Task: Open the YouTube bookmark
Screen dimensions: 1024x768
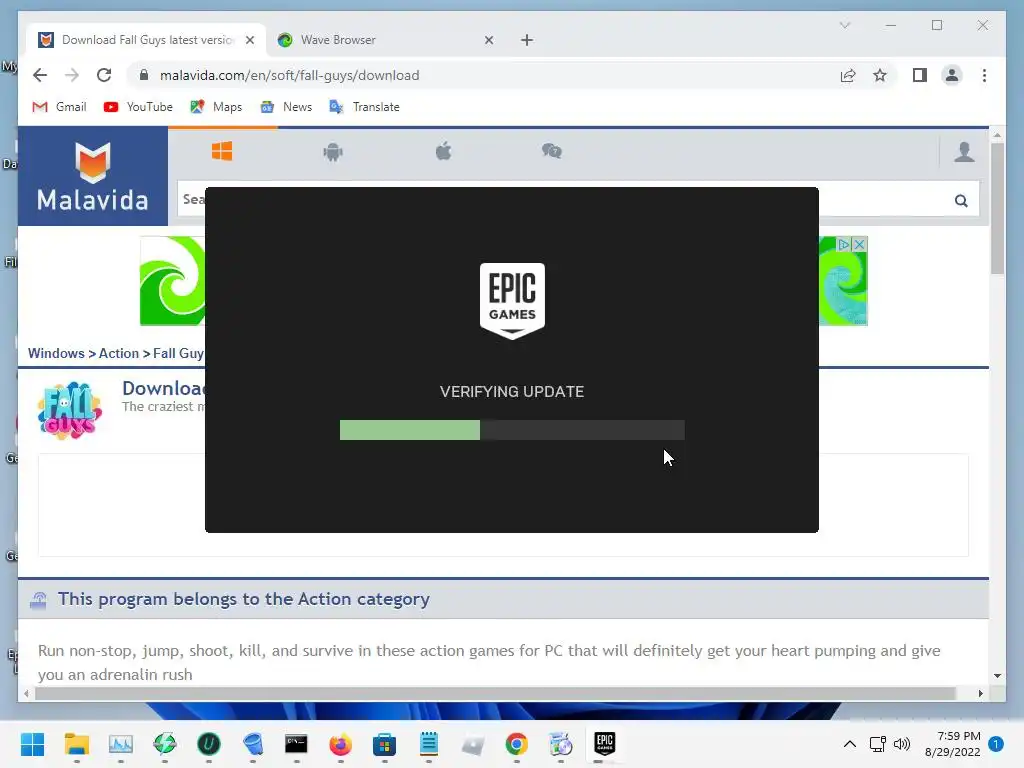Action: tap(138, 106)
